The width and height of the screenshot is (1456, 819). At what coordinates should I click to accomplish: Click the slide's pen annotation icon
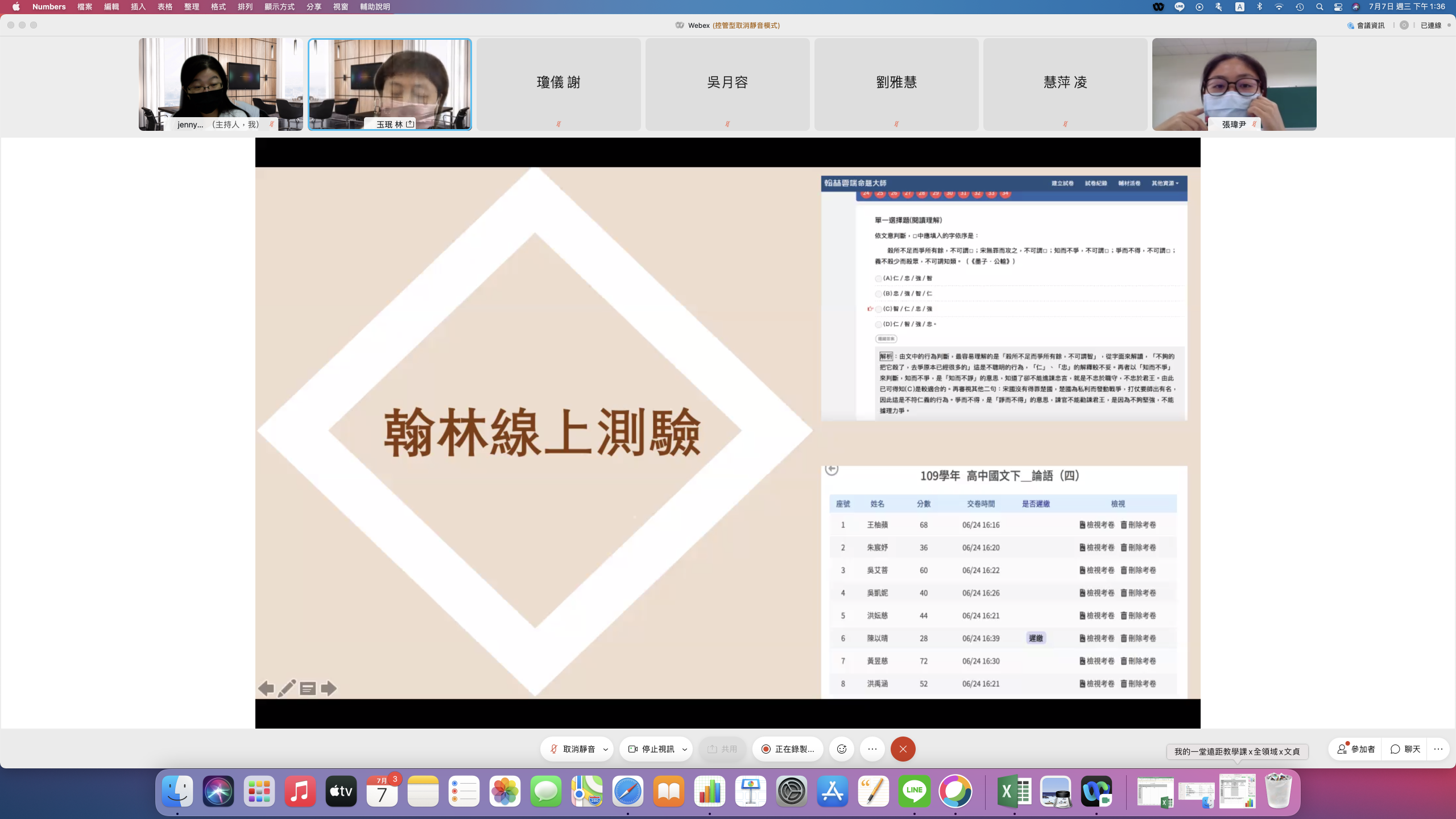[287, 689]
